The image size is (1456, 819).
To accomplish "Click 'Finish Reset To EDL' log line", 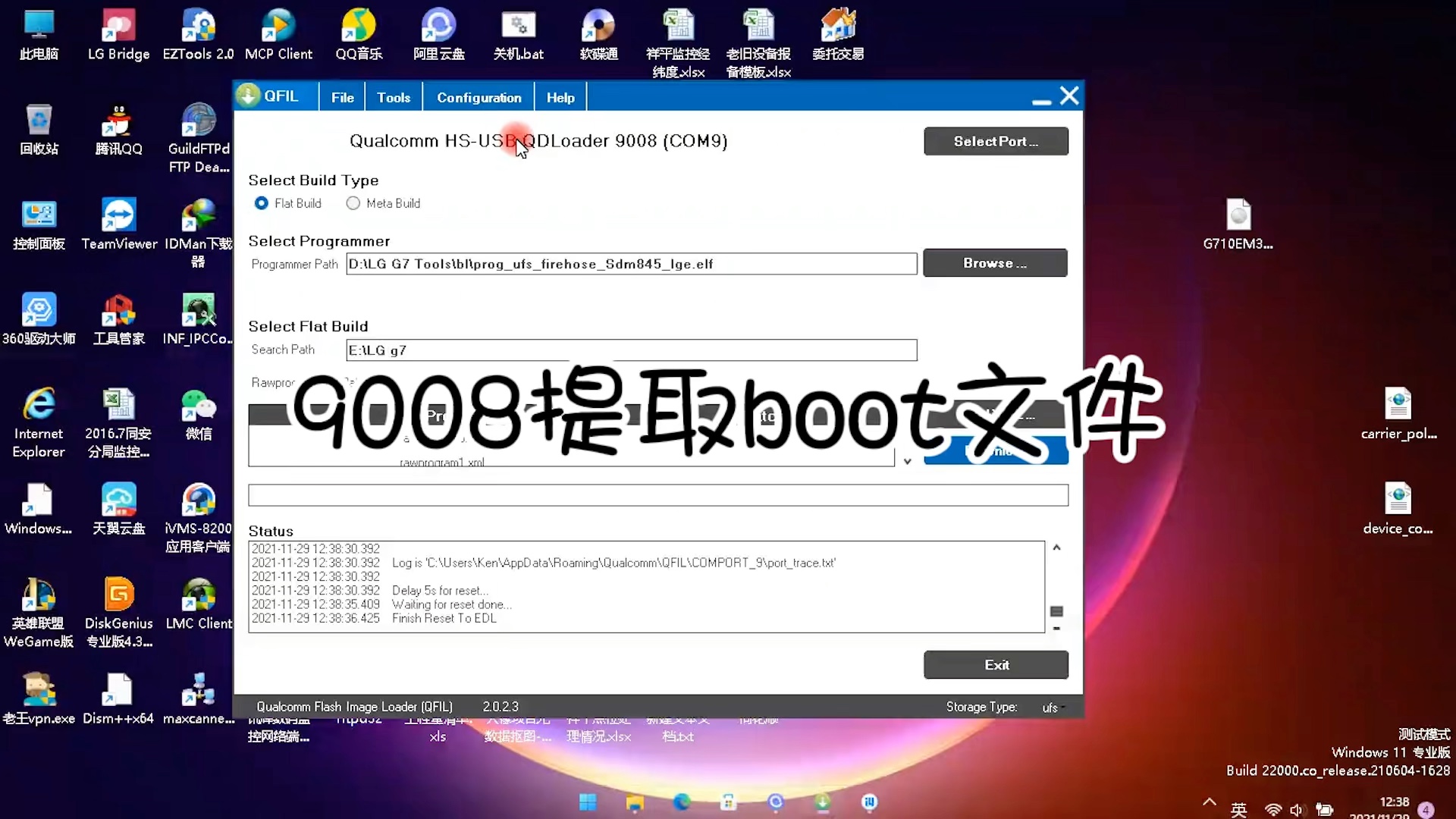I will 444,619.
